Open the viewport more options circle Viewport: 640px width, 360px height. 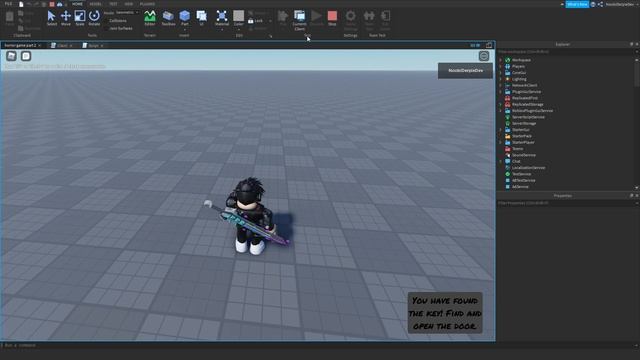pos(484,56)
